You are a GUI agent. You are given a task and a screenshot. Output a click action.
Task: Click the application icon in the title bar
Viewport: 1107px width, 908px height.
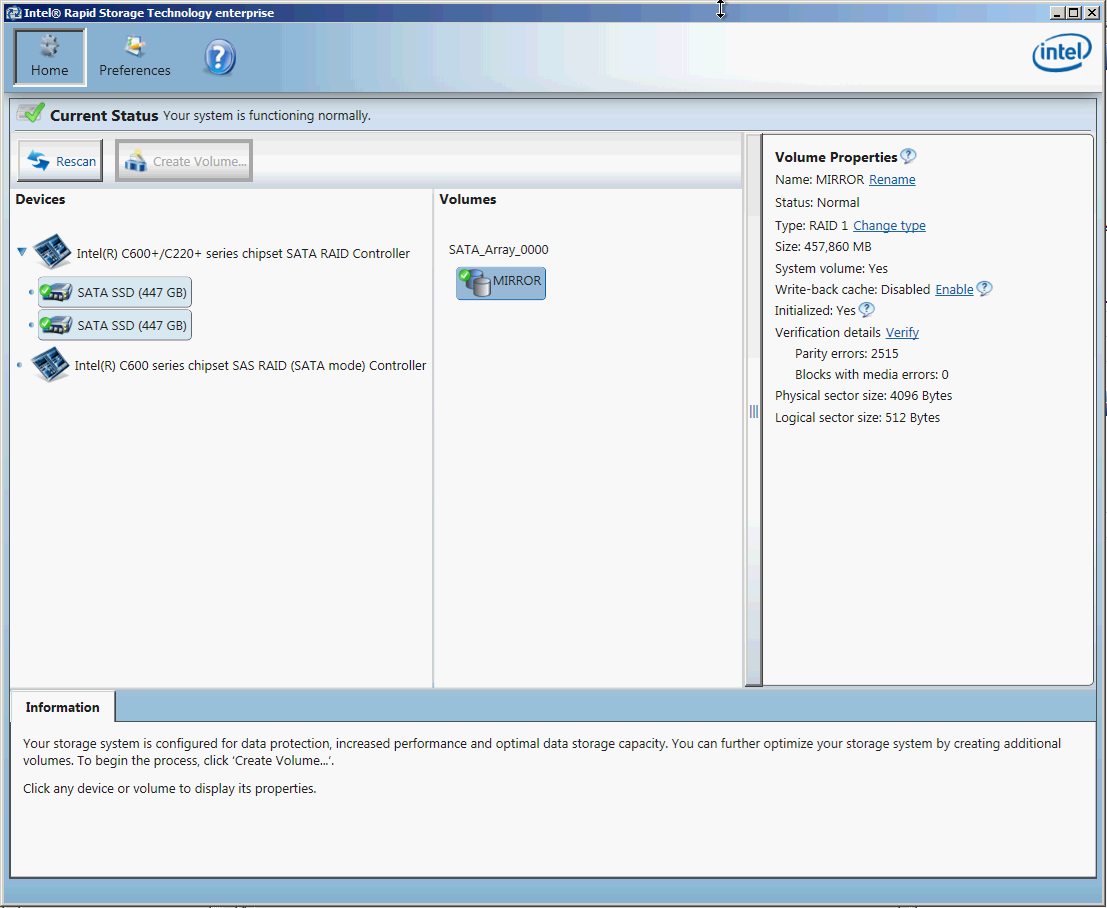coord(13,13)
